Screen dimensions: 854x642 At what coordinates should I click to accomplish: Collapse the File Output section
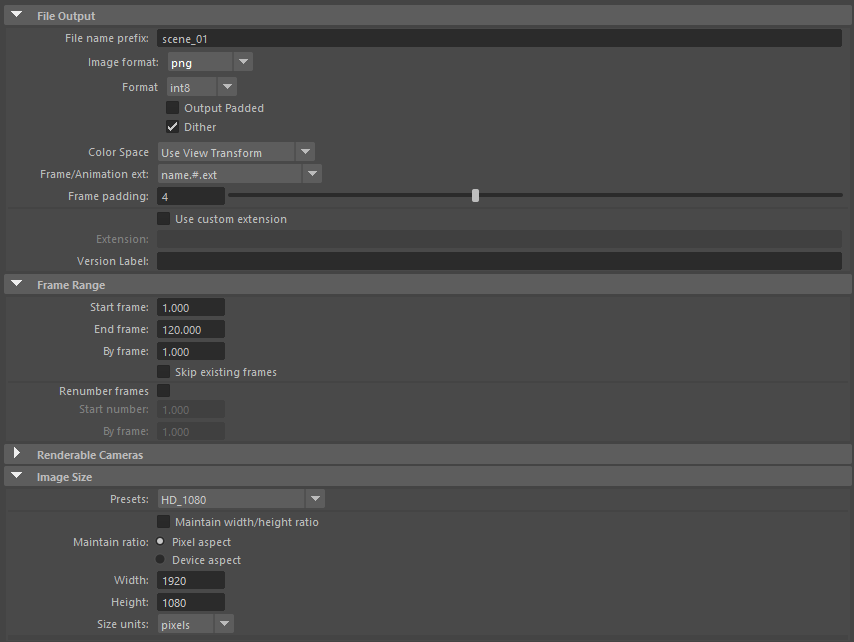17,15
